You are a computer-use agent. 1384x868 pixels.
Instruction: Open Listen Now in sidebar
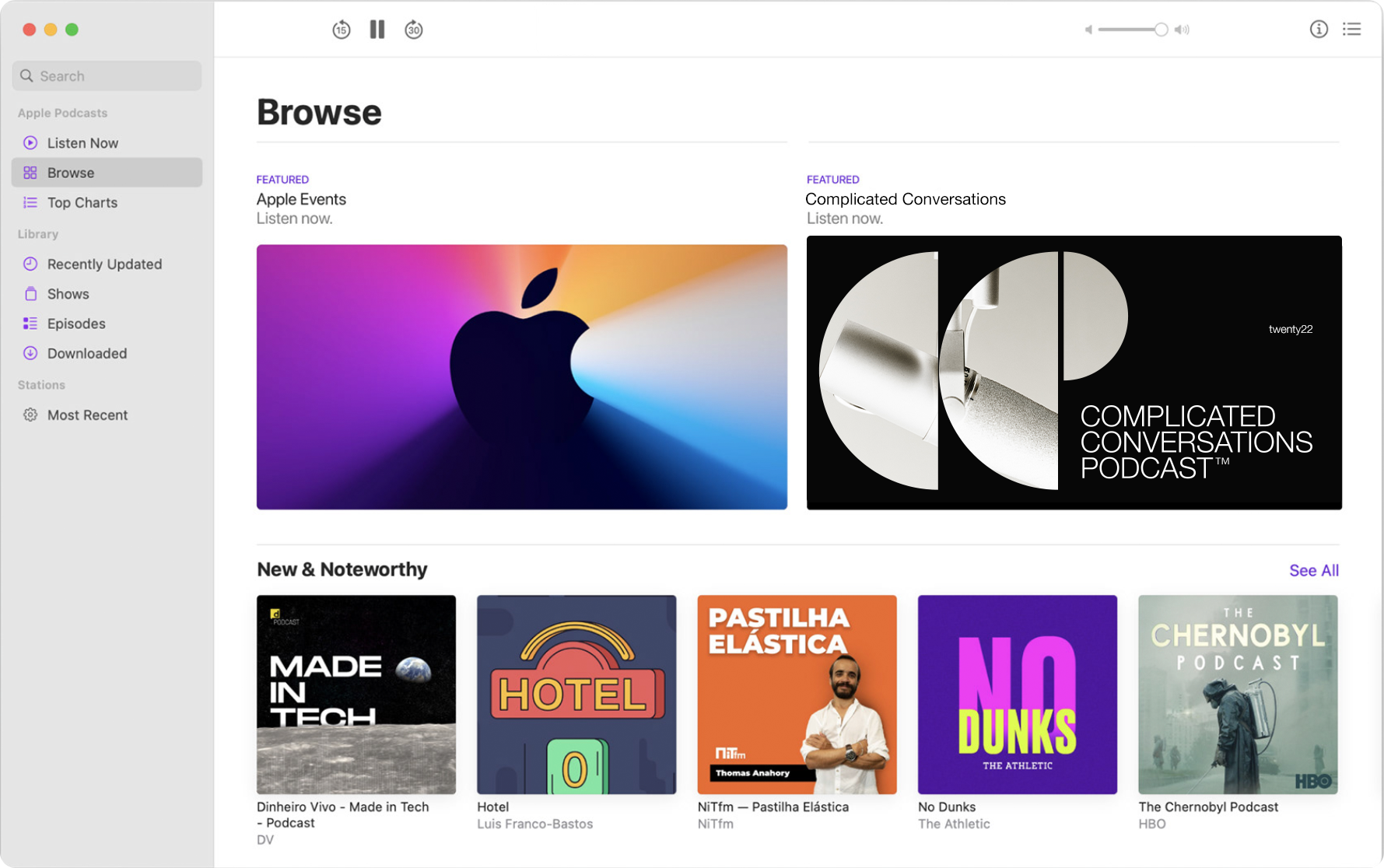click(x=107, y=142)
